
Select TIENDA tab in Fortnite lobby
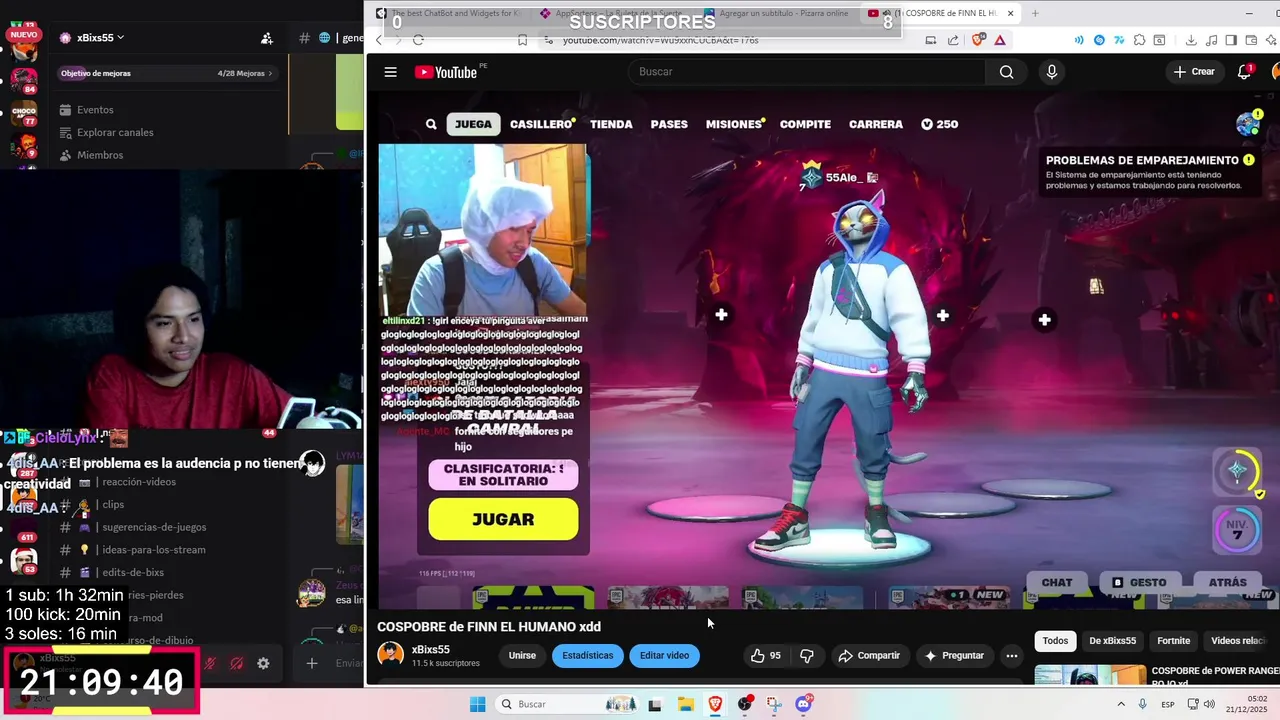coord(611,124)
